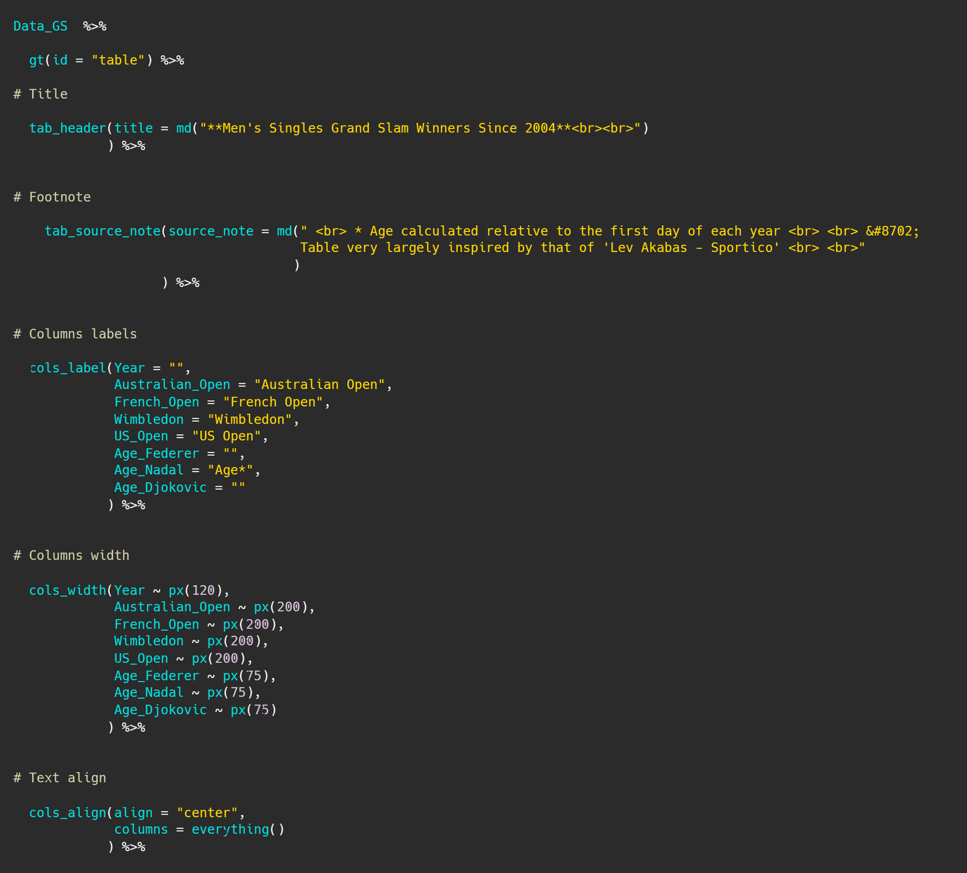Click the # Text align comment
The height and width of the screenshot is (873, 967).
coord(59,778)
